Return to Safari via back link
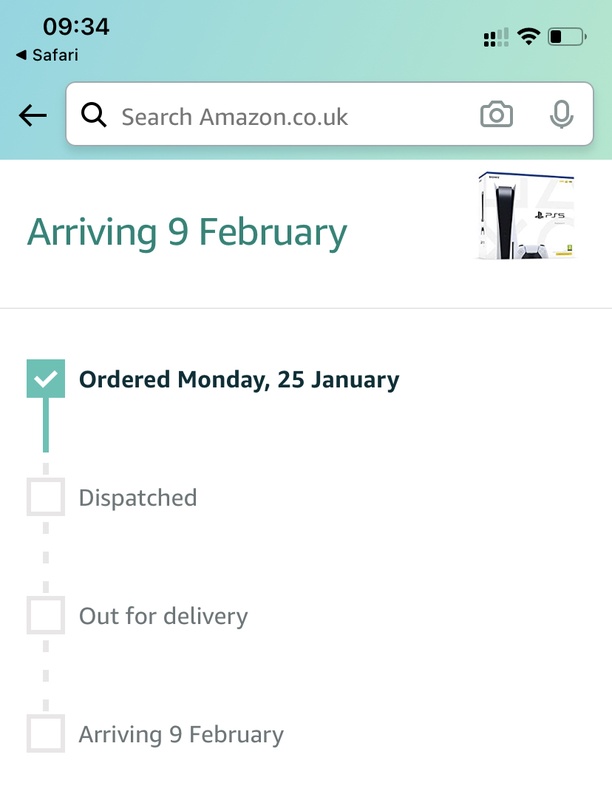 pyautogui.click(x=46, y=55)
